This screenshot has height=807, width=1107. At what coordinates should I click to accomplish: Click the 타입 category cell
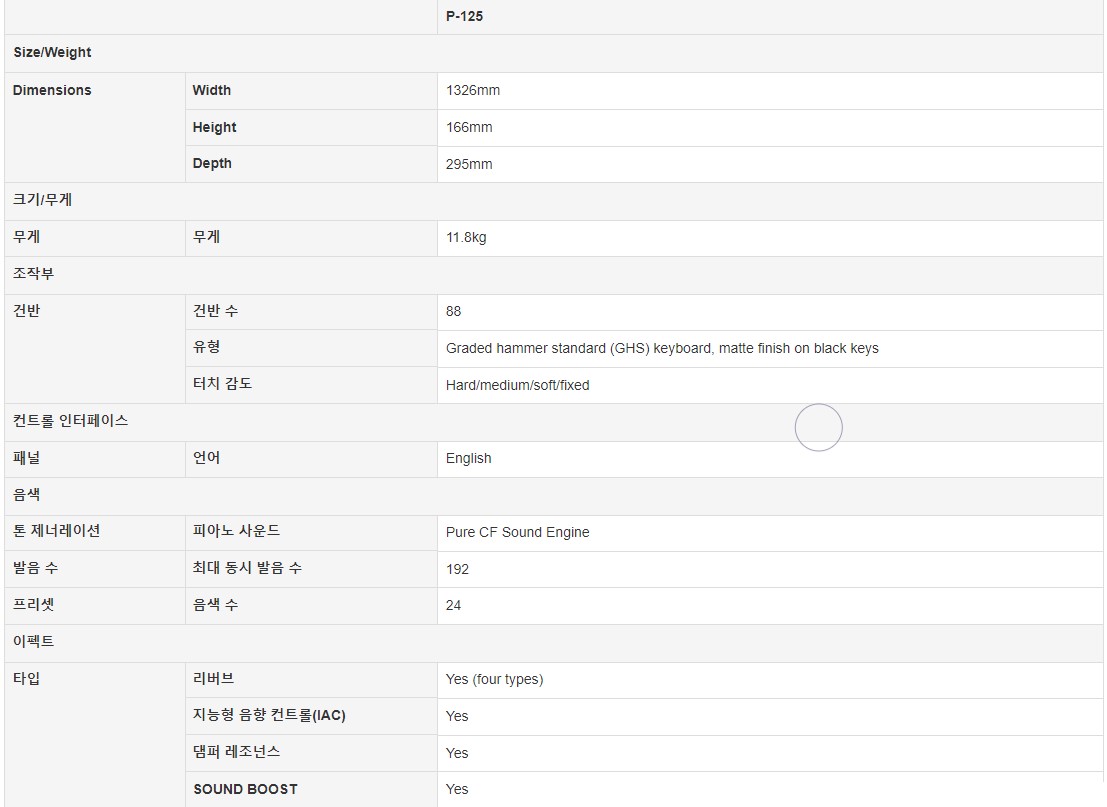click(95, 734)
